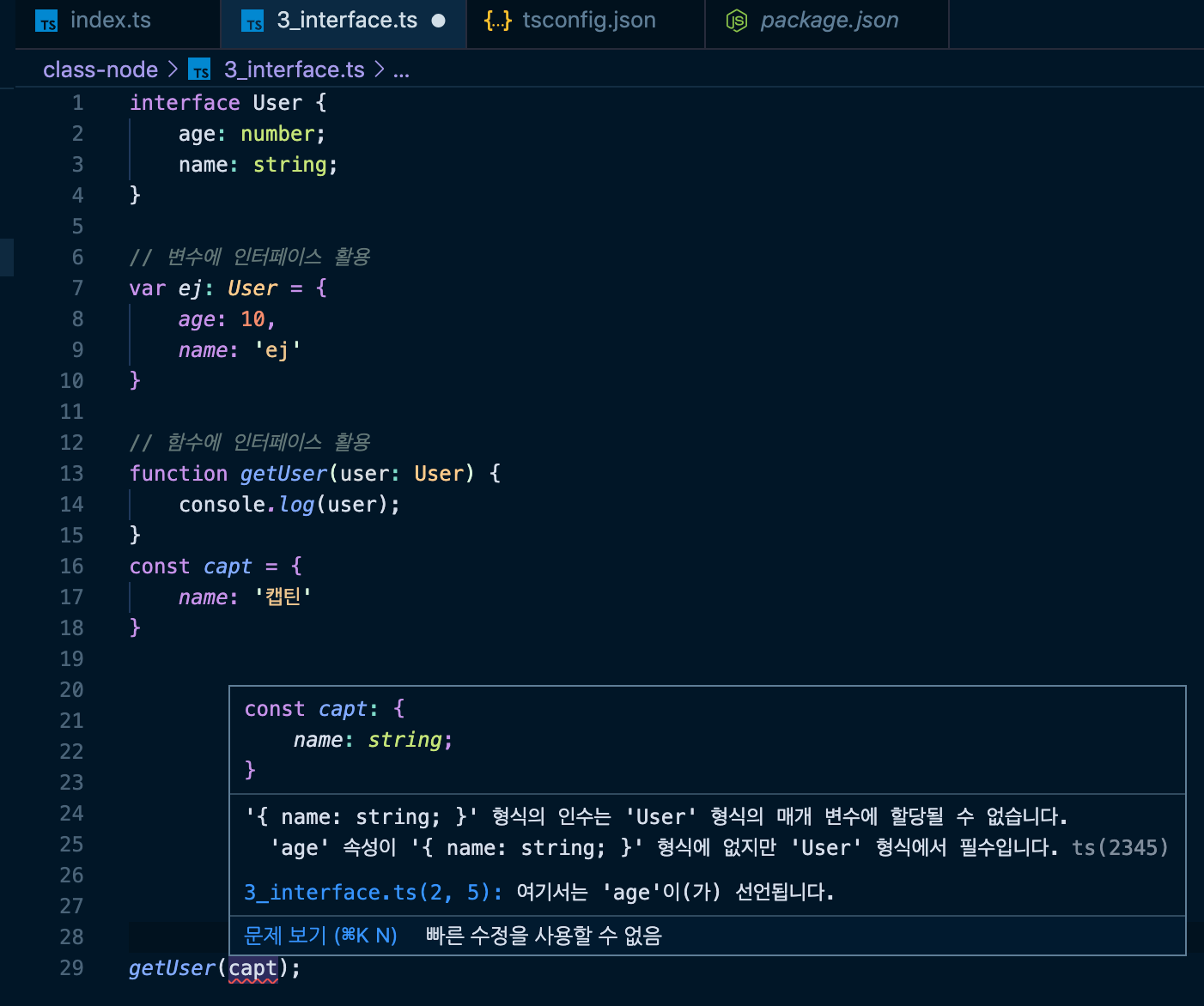Screen dimensions: 1204x1006
Task: Click variable 'ej' on line 7
Action: click(191, 288)
